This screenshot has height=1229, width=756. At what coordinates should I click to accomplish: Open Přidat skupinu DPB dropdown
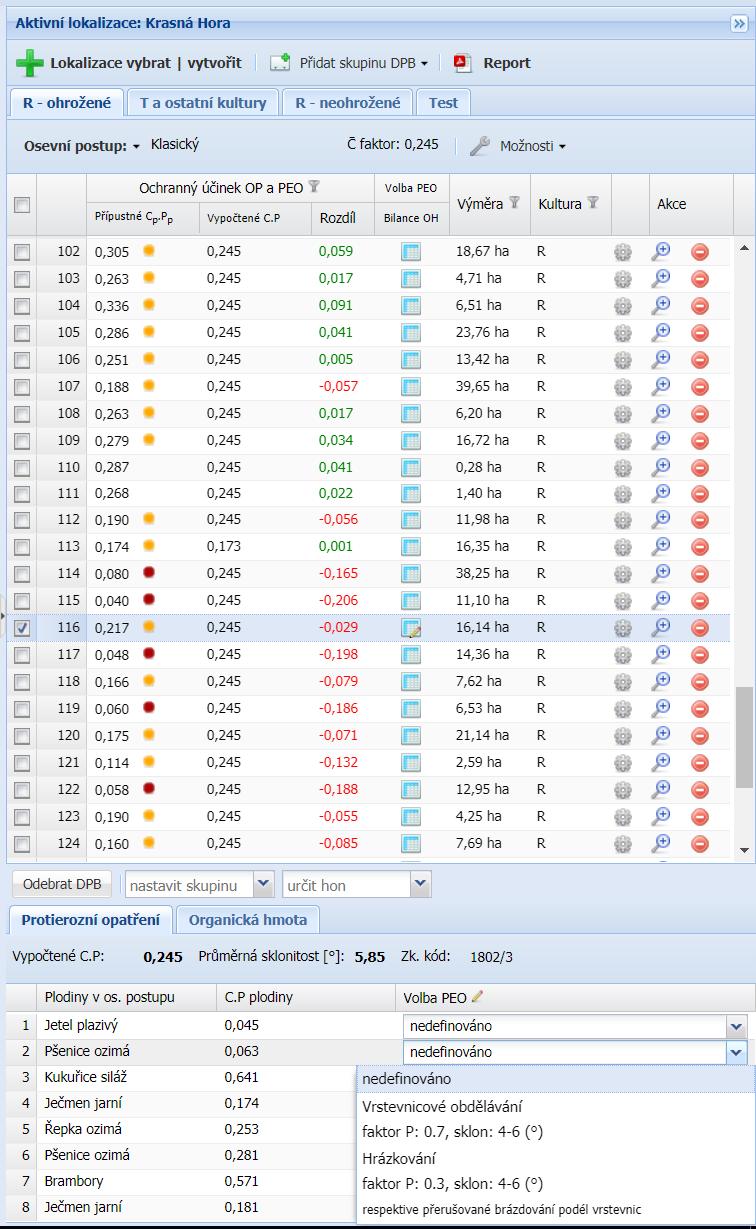pyautogui.click(x=349, y=63)
